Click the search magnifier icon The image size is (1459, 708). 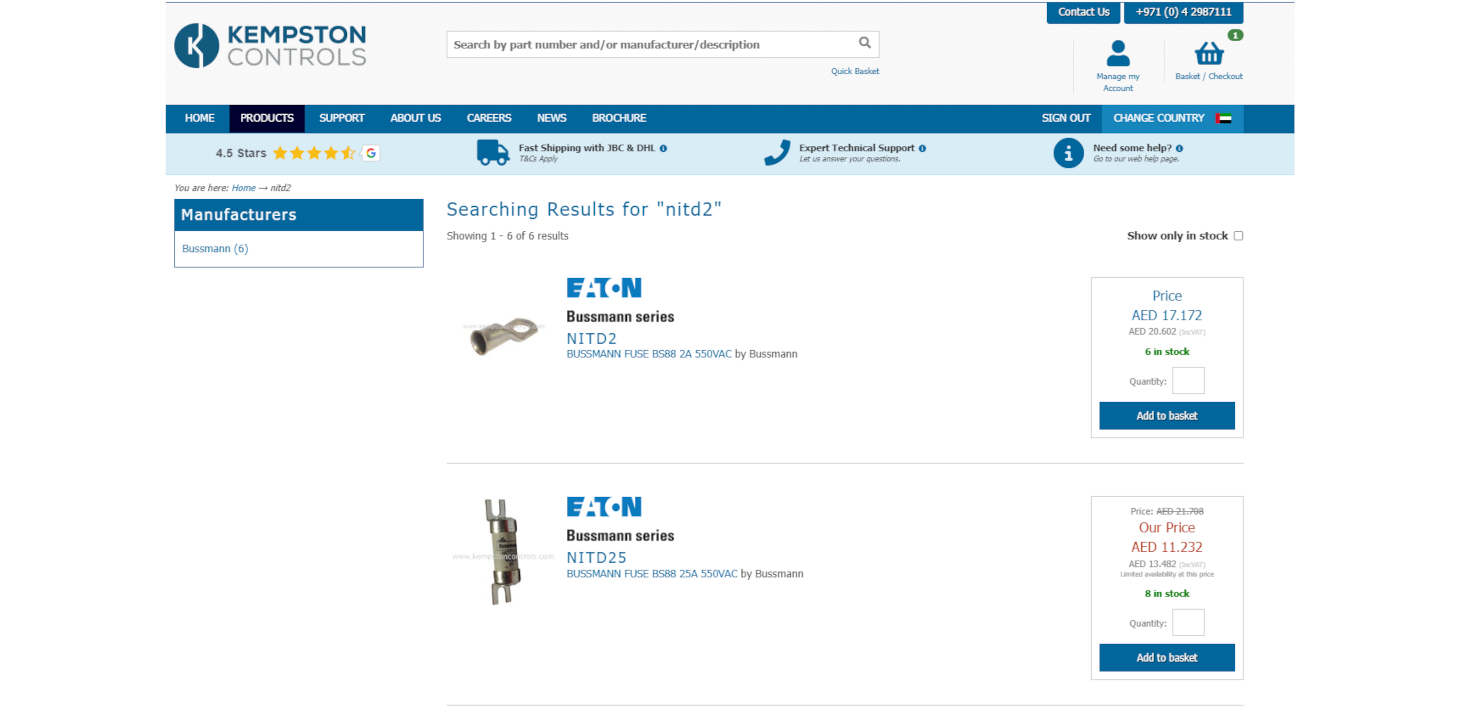click(x=864, y=43)
